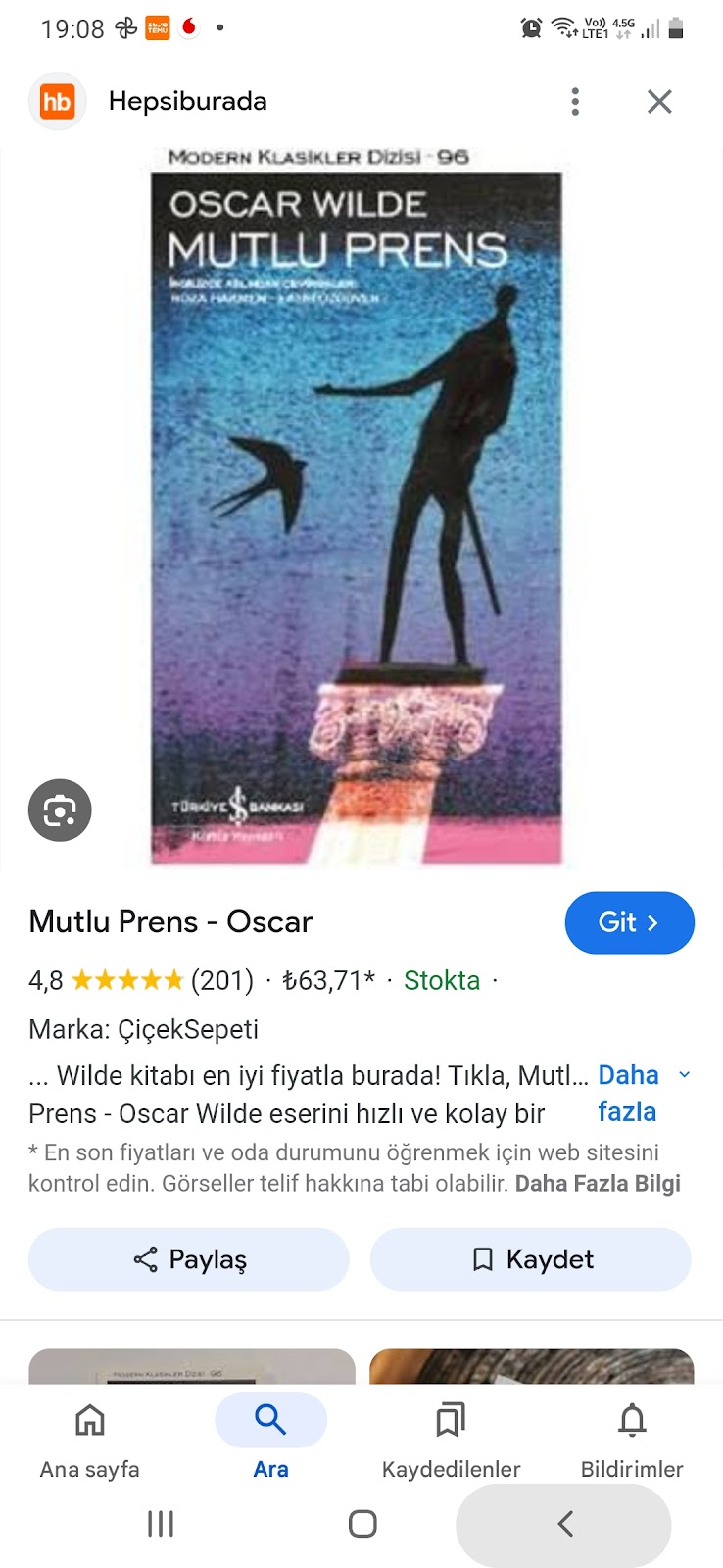Tap the Hepsiburada source title
Viewport: 723px width, 1568px height.
188,101
